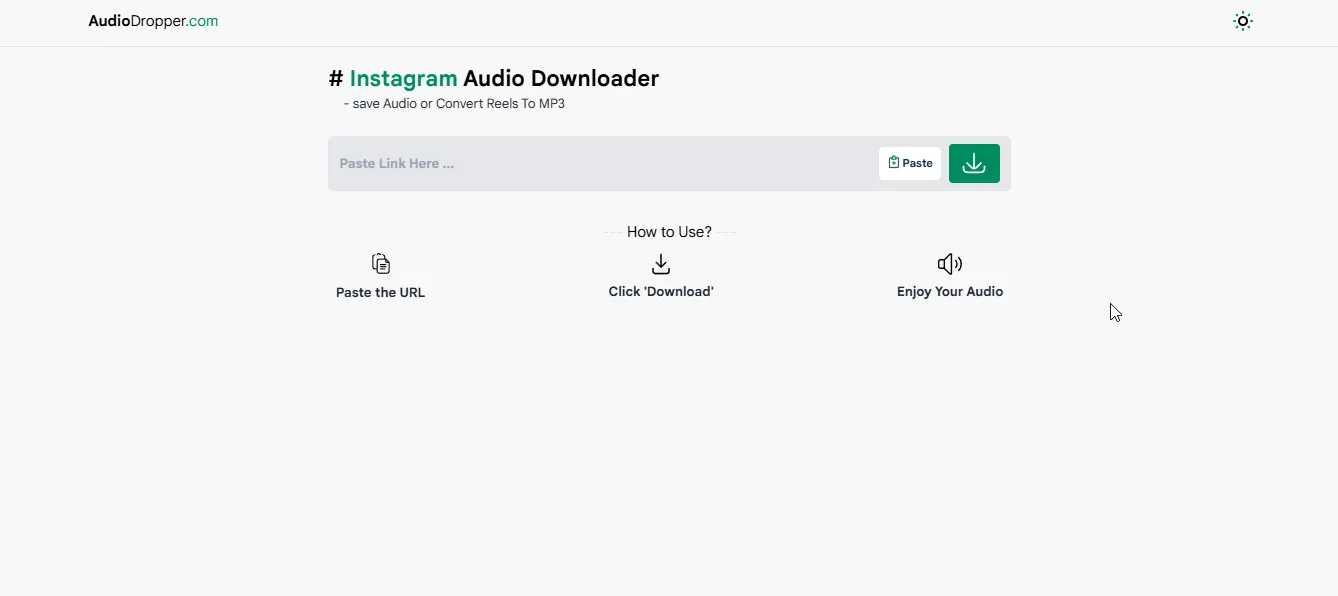Viewport: 1338px width, 596px height.
Task: Open the AudioDropper.com home logo
Action: 153,21
